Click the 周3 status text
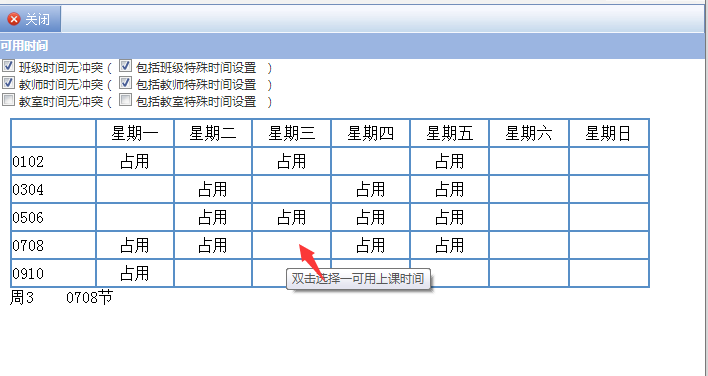Image resolution: width=708 pixels, height=376 pixels. pos(22,298)
